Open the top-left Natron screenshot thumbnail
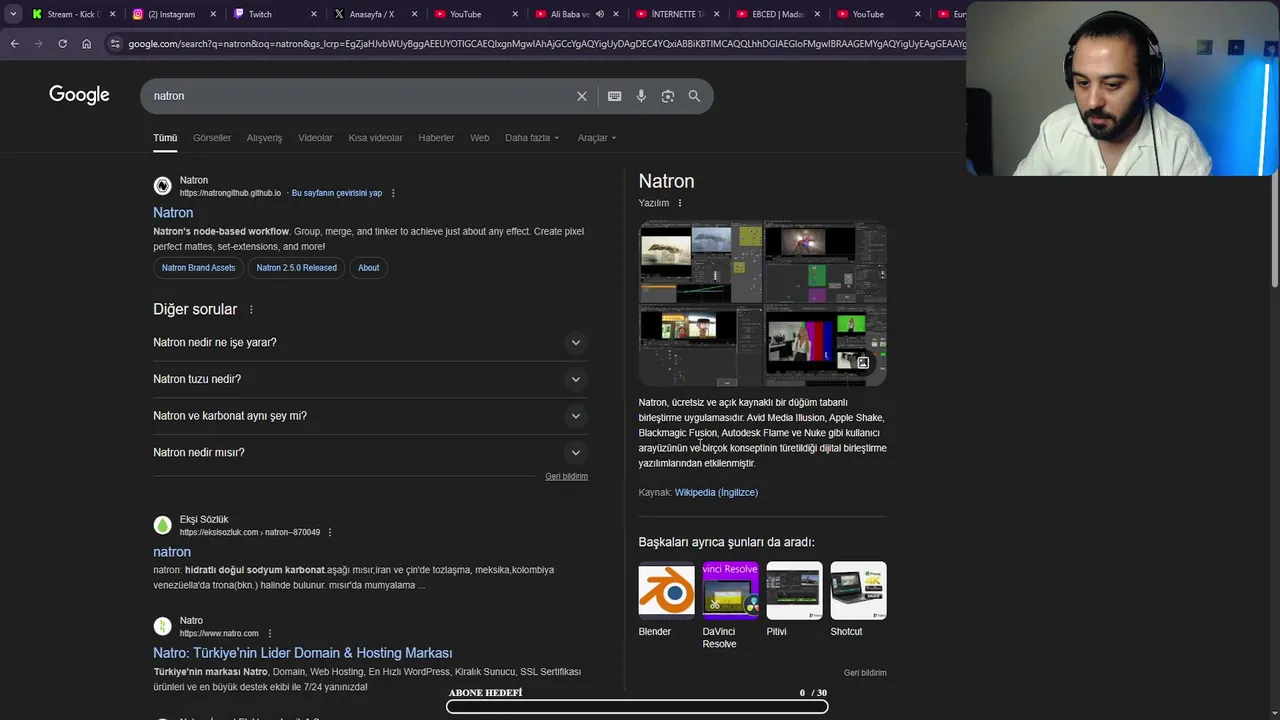Viewport: 1280px width, 720px height. [x=700, y=262]
